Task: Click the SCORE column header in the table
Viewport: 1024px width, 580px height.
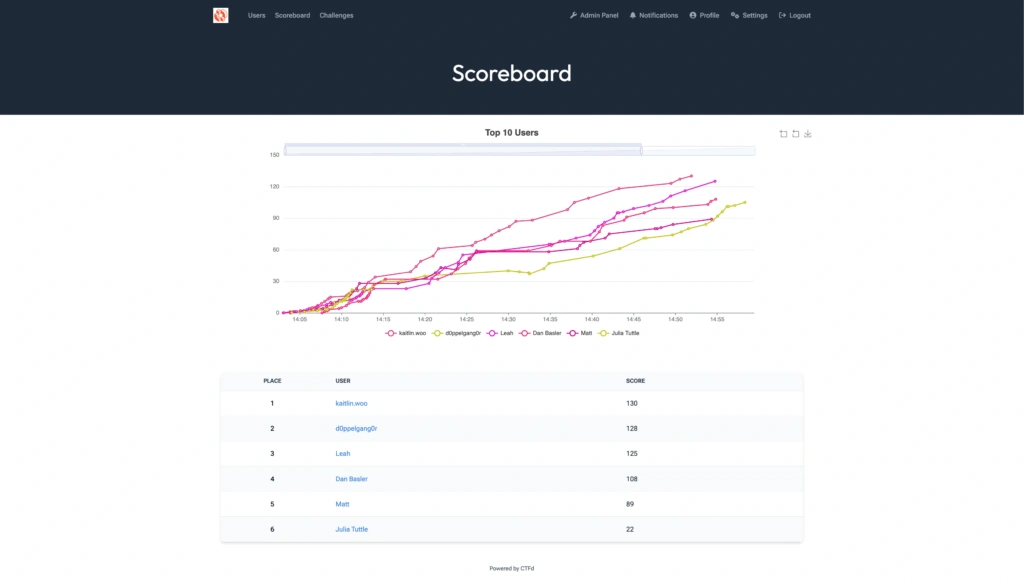Action: pyautogui.click(x=636, y=380)
